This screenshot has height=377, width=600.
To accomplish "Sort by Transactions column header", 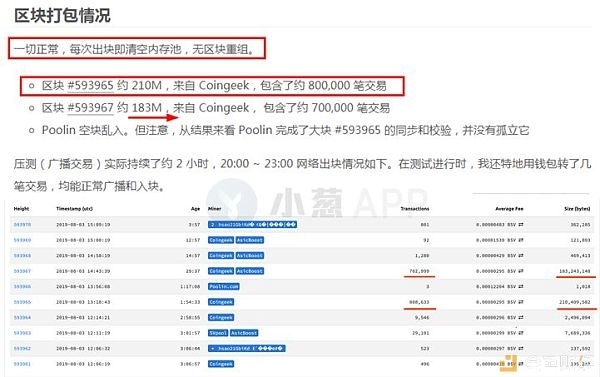I will (415, 209).
